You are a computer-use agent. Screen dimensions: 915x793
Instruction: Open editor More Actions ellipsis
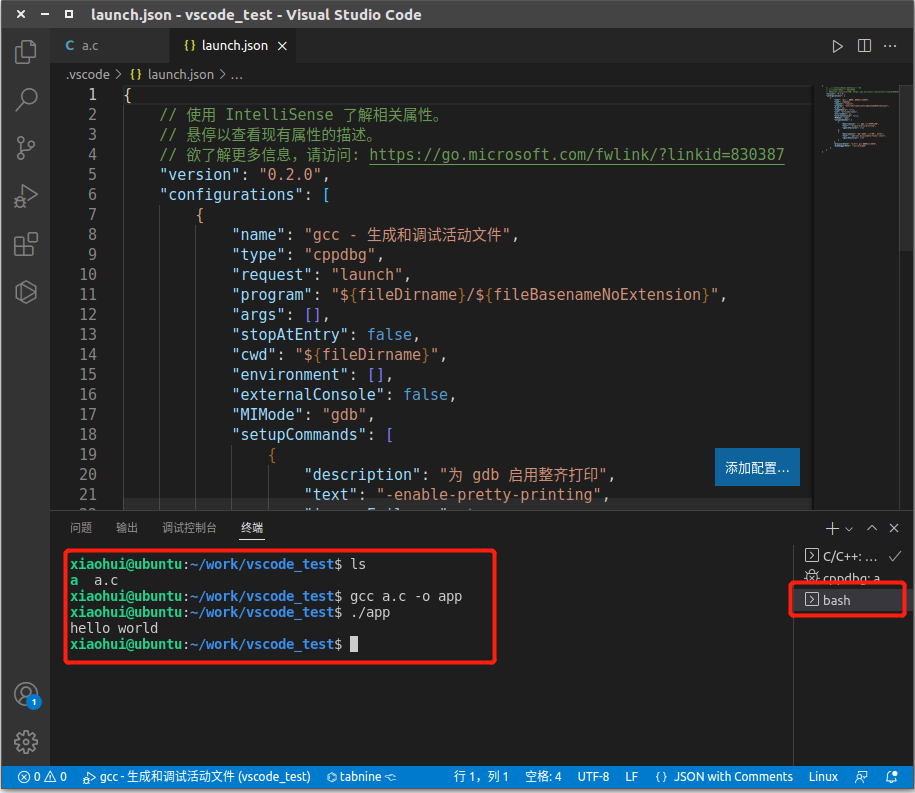890,46
